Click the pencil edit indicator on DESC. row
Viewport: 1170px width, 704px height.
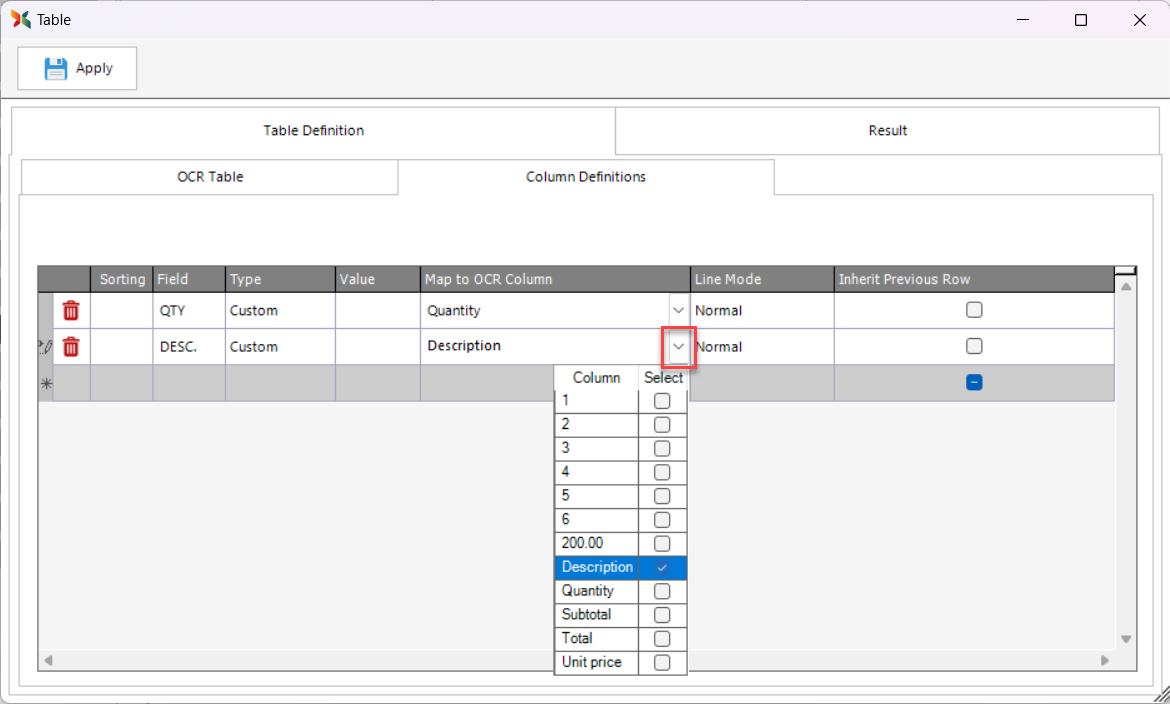(44, 347)
